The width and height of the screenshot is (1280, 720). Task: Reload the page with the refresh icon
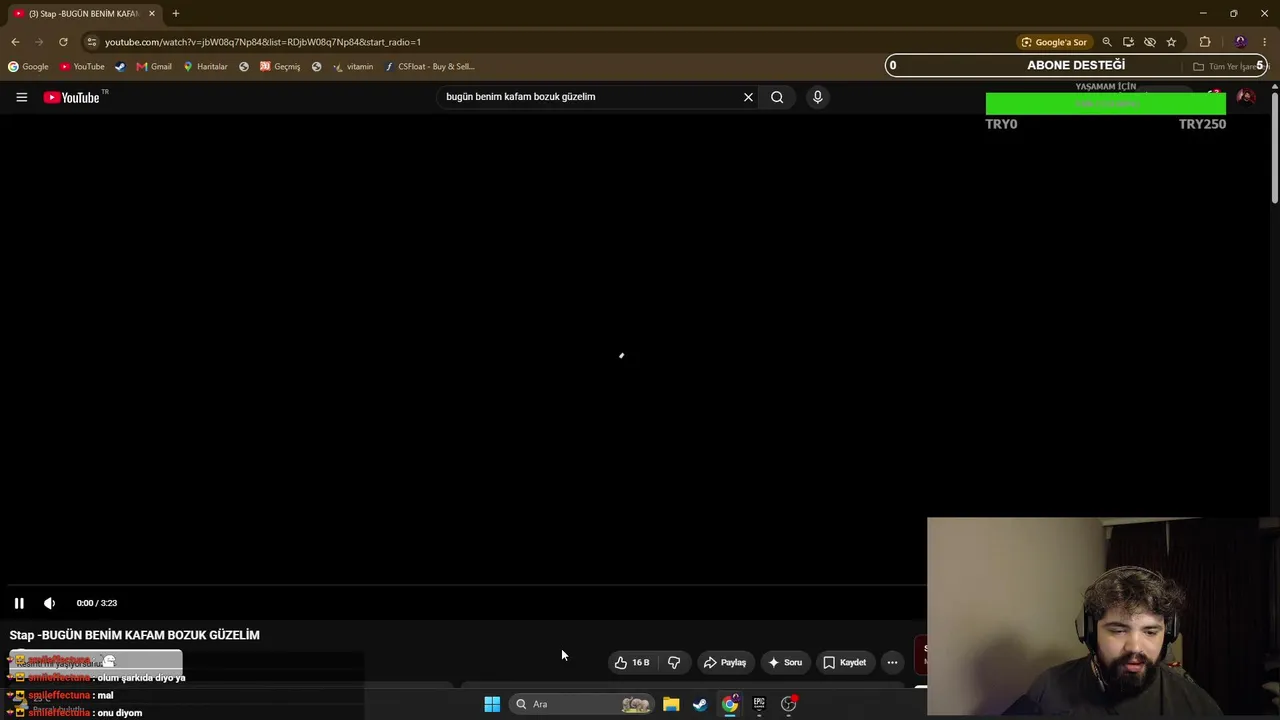point(63,42)
